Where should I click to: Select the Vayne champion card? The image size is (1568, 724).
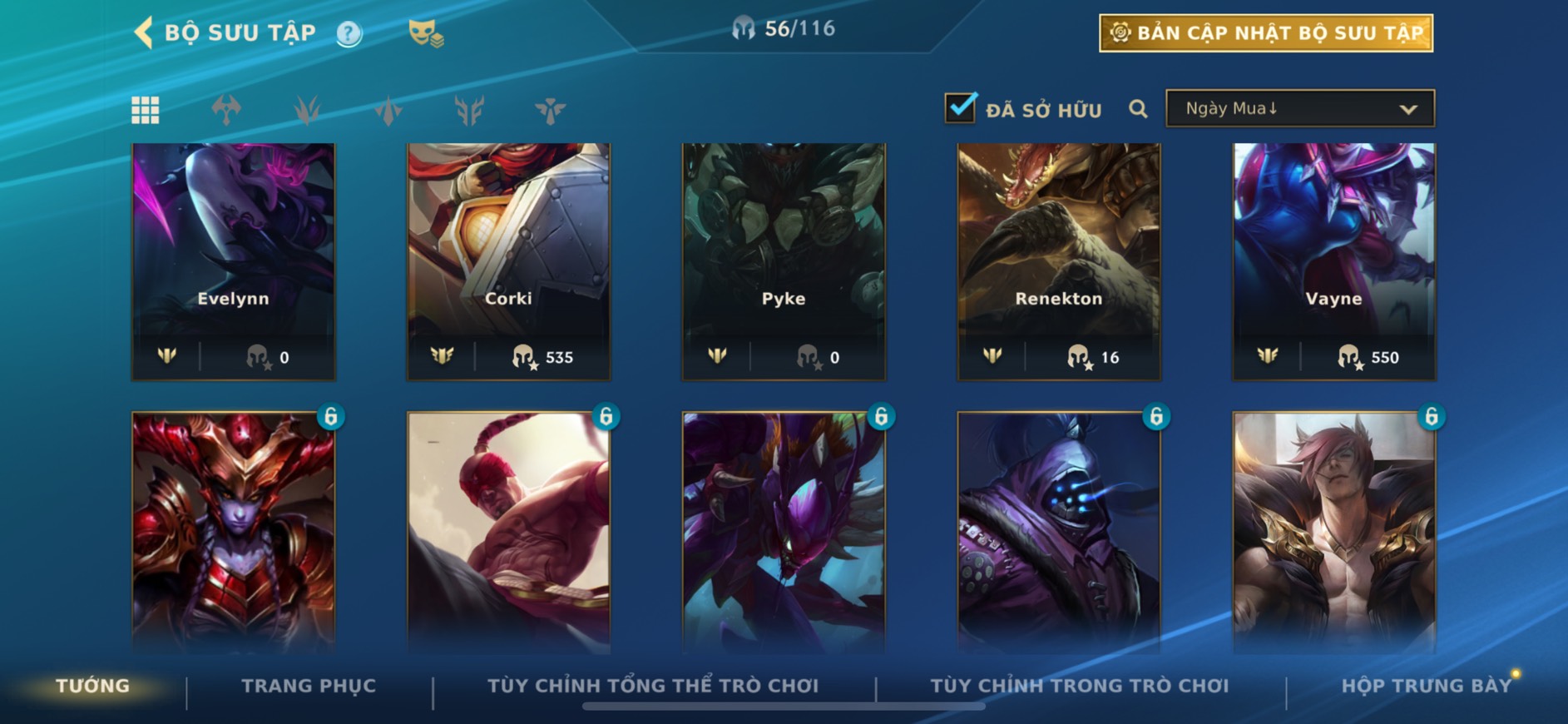pos(1333,261)
